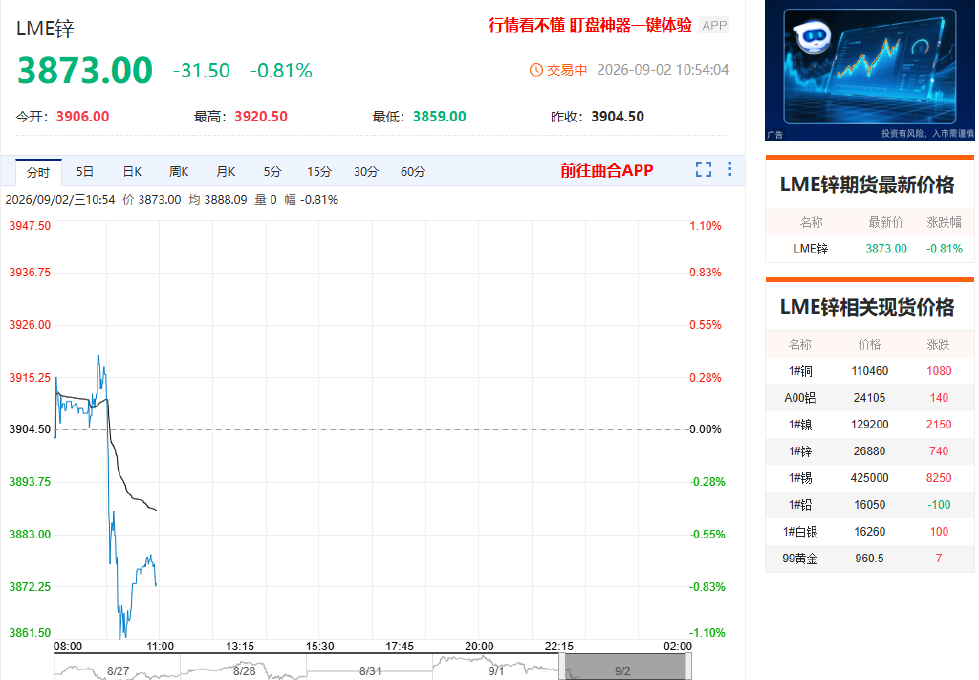Open the three-dot chart options menu

[x=729, y=169]
